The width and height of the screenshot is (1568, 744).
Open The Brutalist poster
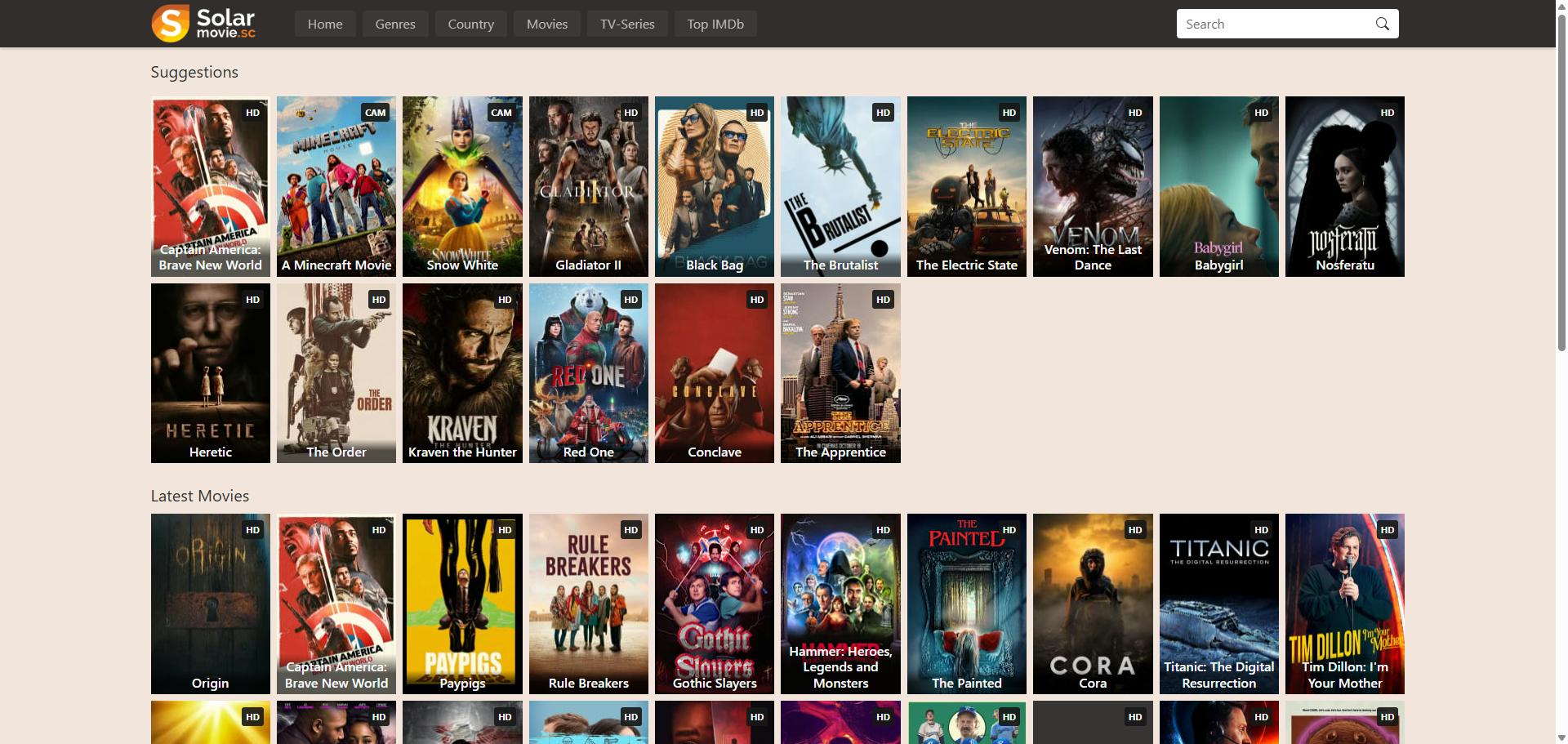840,186
